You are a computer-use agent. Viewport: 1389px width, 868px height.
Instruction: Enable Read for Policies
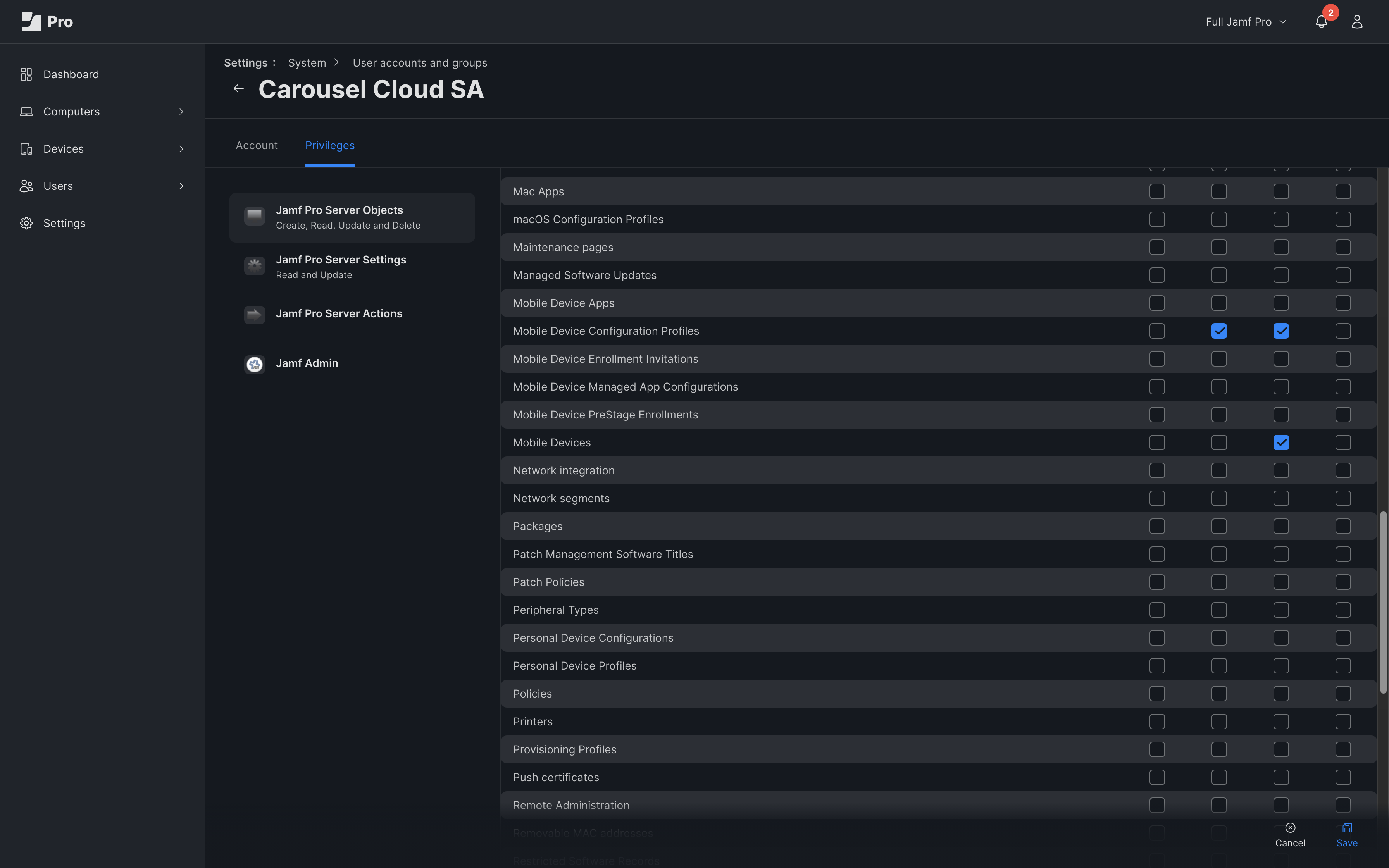1219,694
